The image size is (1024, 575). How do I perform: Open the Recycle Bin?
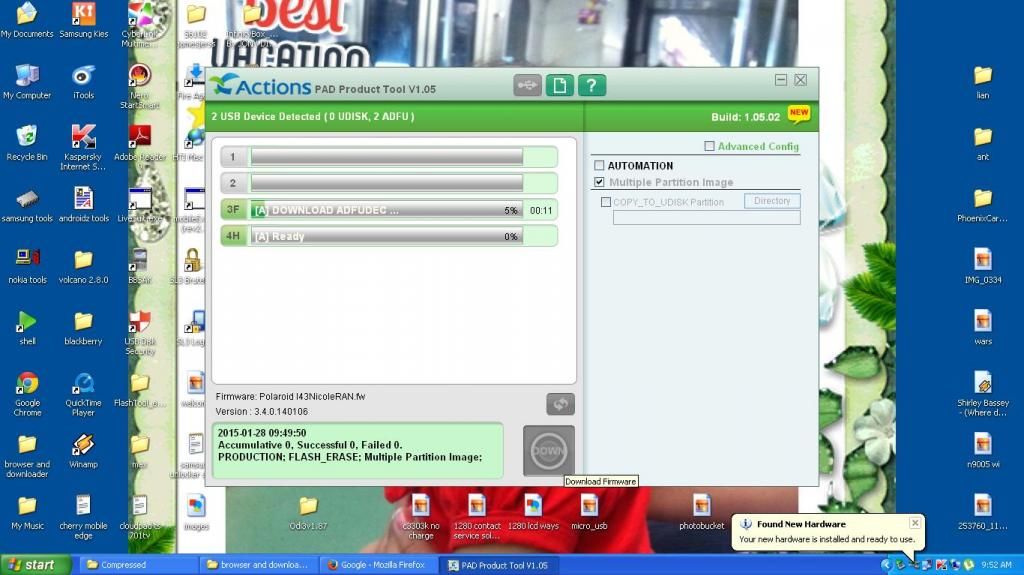point(27,143)
